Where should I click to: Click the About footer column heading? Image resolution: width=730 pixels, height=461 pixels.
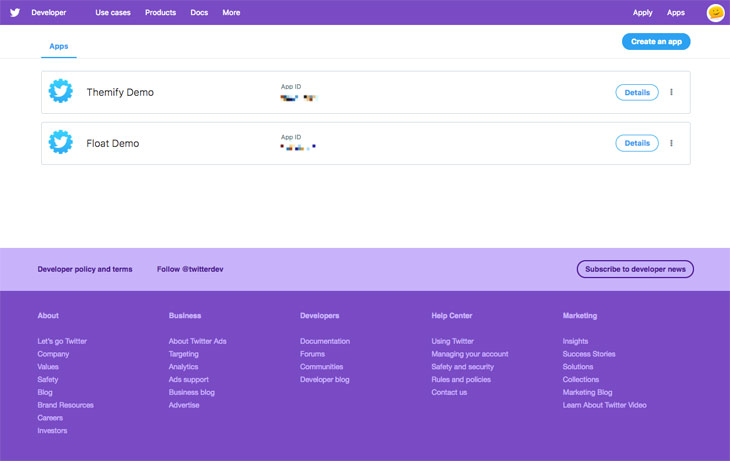[x=48, y=316]
